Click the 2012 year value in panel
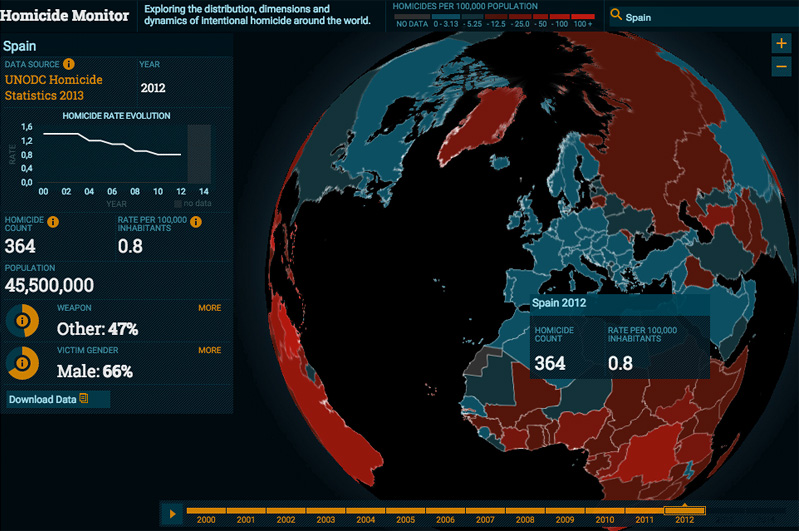Screen dimensions: 799x531 click(153, 88)
